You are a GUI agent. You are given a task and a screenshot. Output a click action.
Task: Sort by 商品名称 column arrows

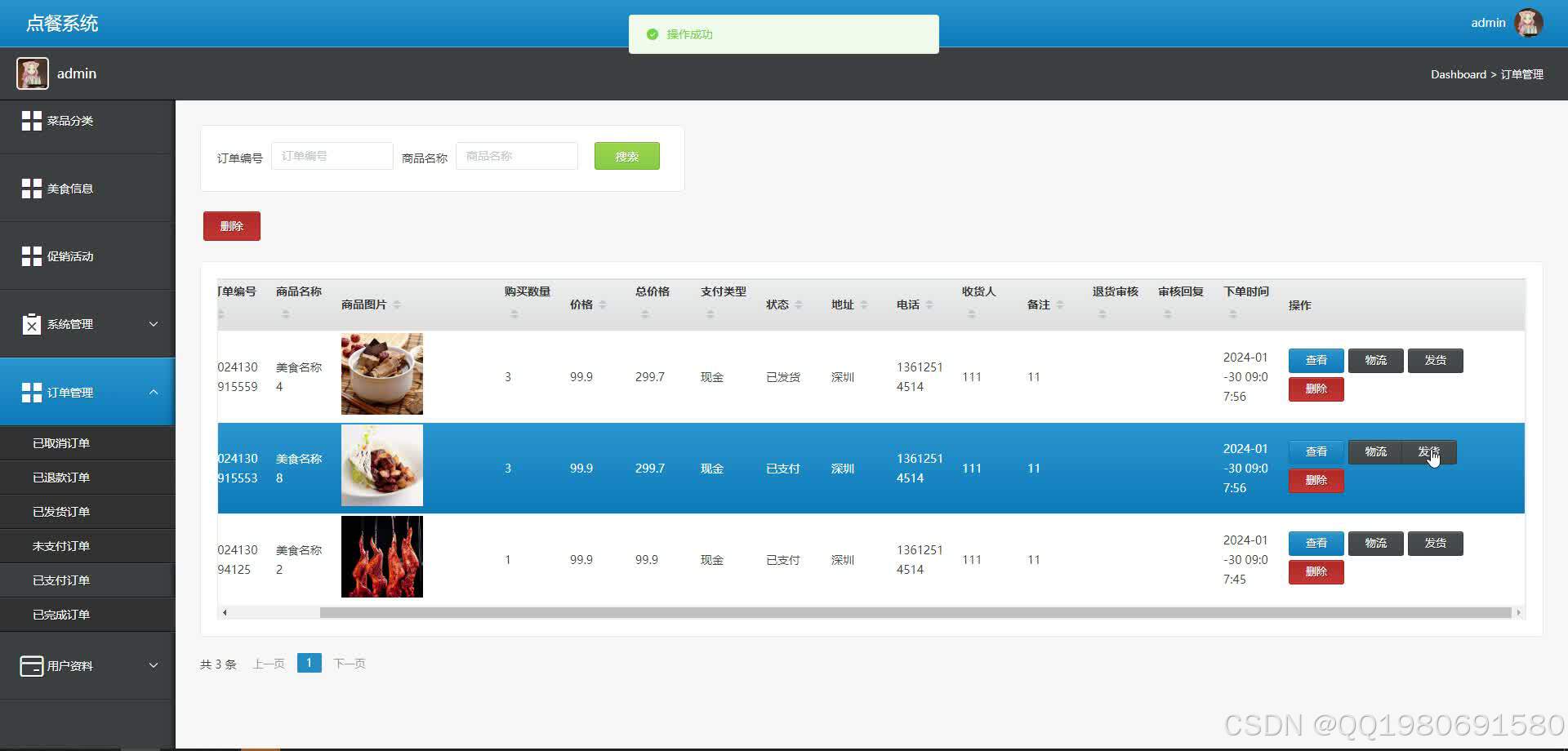click(286, 314)
